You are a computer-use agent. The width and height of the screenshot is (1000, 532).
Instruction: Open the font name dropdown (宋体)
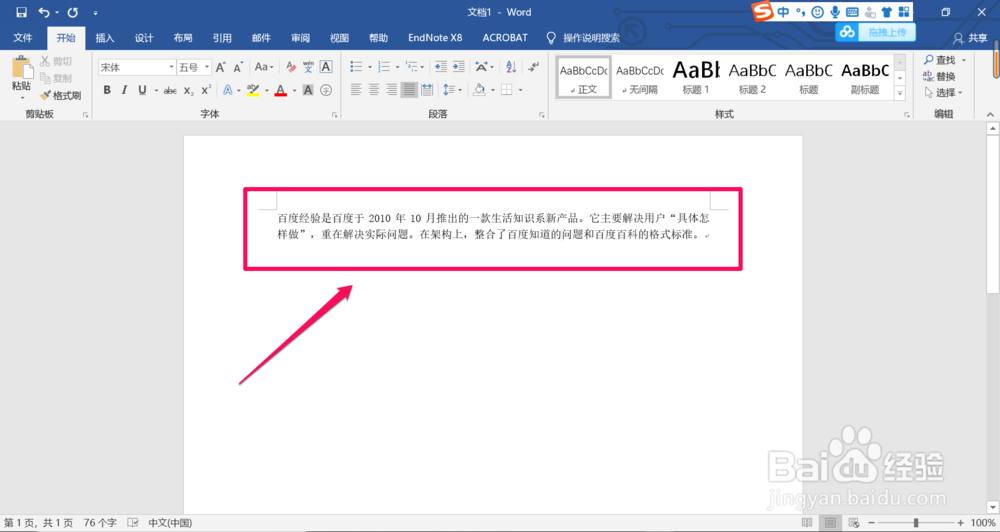click(x=171, y=67)
